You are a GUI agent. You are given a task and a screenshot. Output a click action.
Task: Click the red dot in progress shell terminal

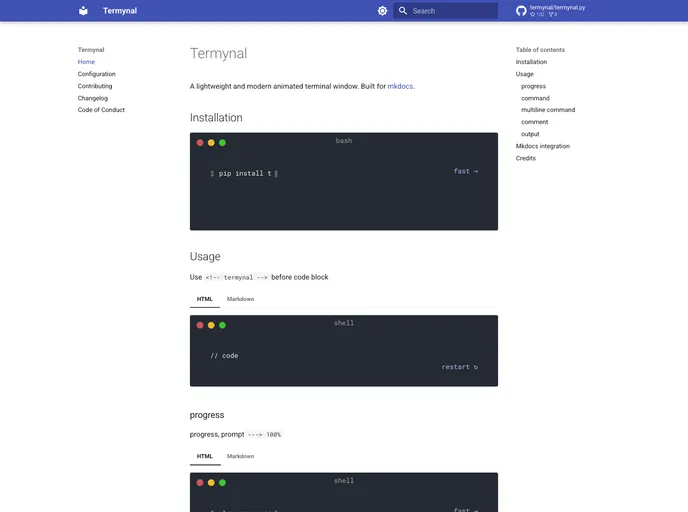pyautogui.click(x=200, y=483)
